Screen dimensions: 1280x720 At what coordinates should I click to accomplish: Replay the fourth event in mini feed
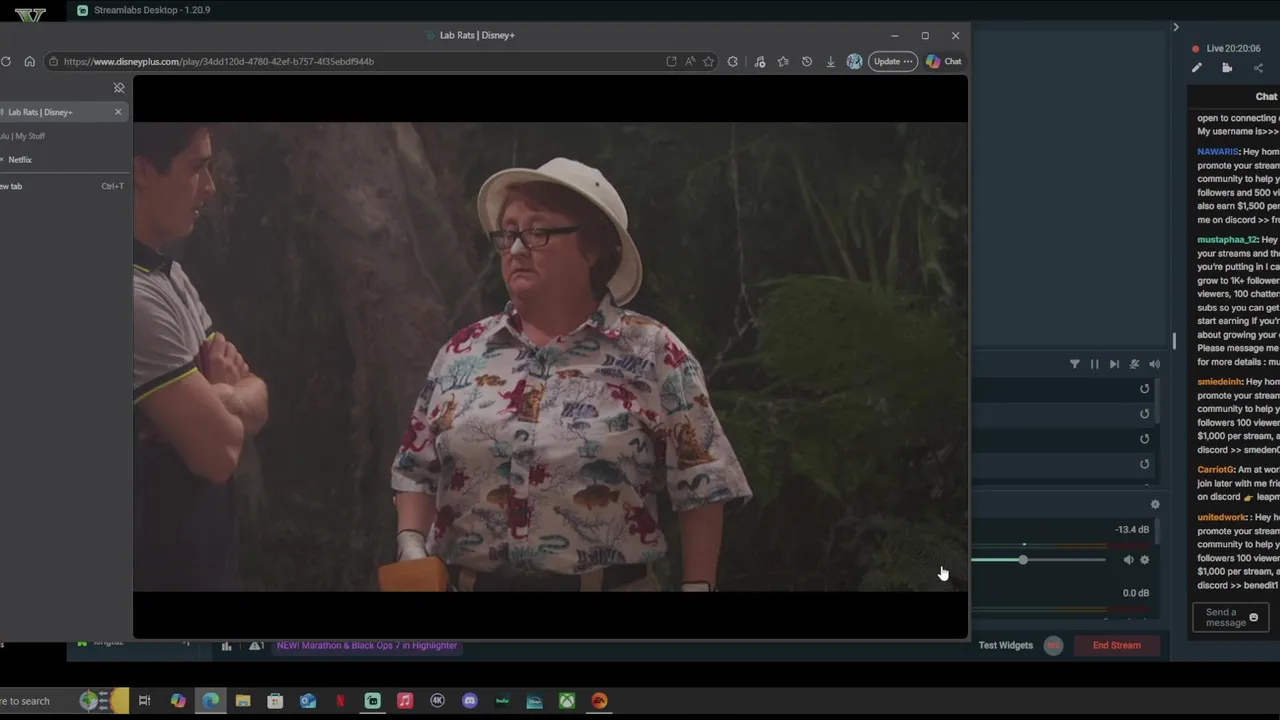(1145, 464)
